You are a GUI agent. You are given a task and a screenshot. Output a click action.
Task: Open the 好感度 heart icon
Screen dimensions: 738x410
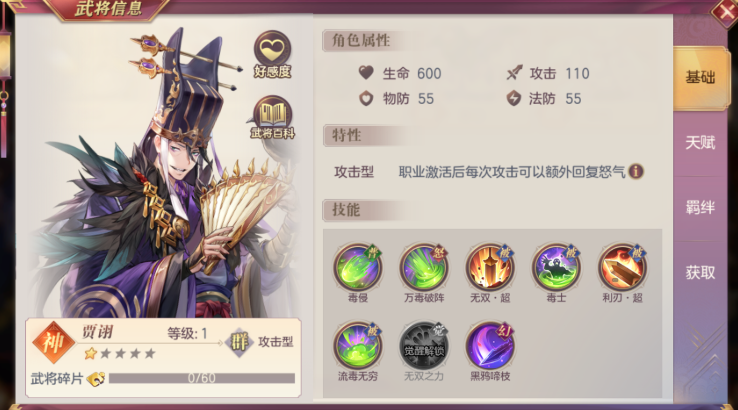click(x=273, y=53)
